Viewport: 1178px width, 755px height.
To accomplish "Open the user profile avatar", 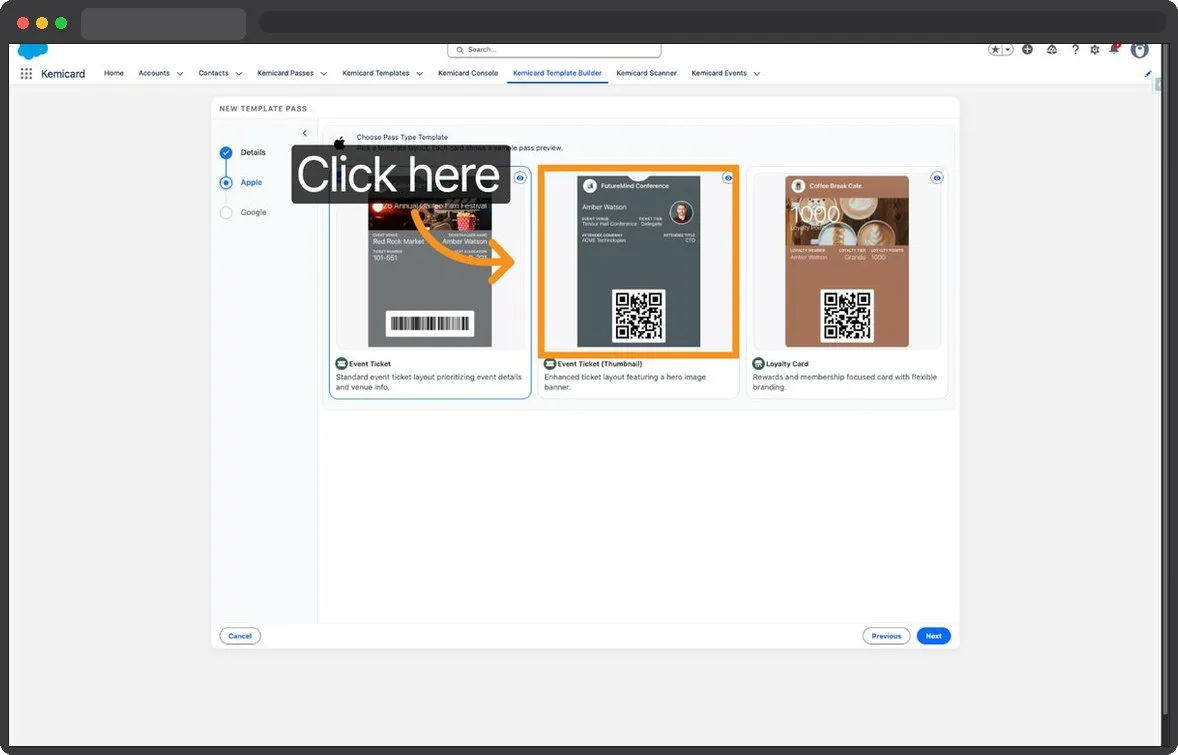I will [1140, 50].
